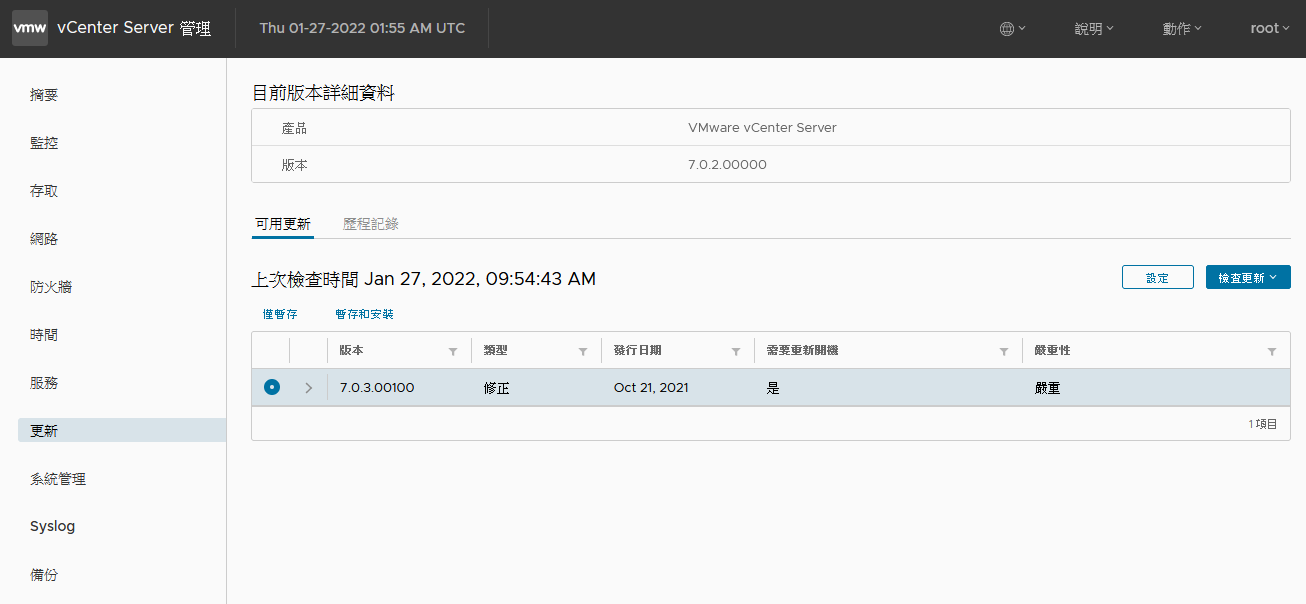Open 網路 in the sidebar
Screen dimensions: 1306x604
click(x=44, y=239)
